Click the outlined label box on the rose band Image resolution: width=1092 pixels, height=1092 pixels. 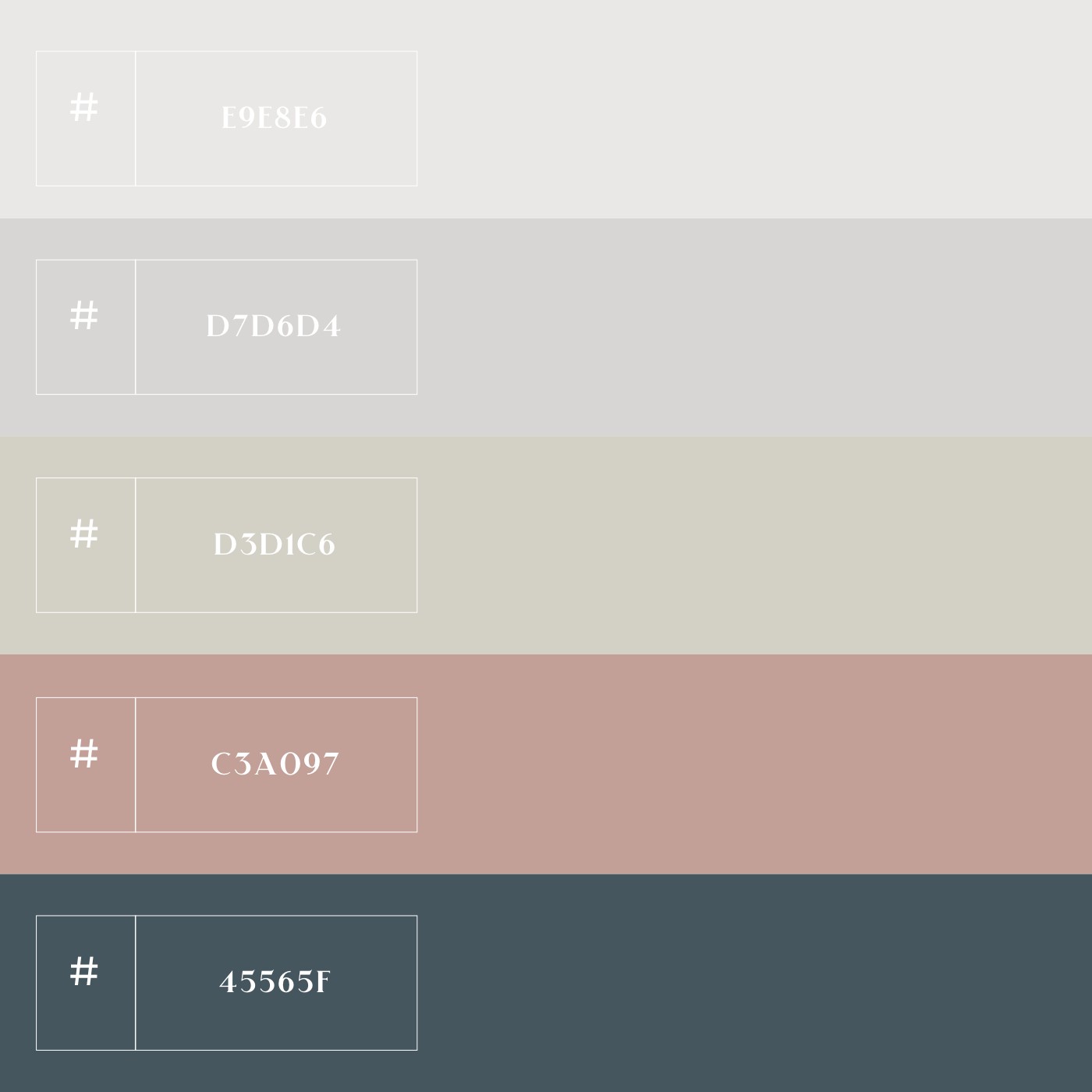[x=227, y=765]
